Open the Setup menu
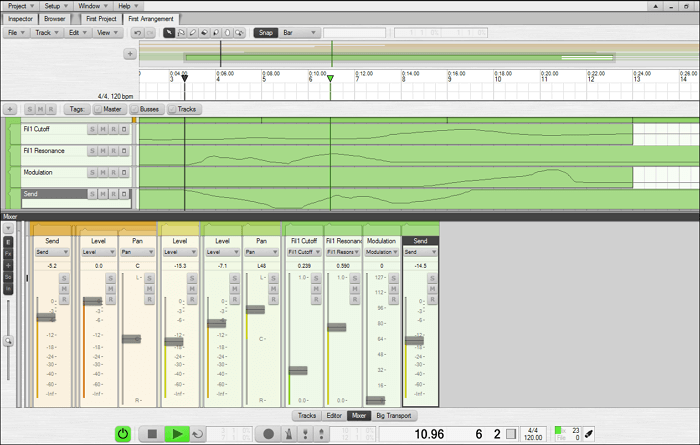700x445 pixels. click(57, 5)
